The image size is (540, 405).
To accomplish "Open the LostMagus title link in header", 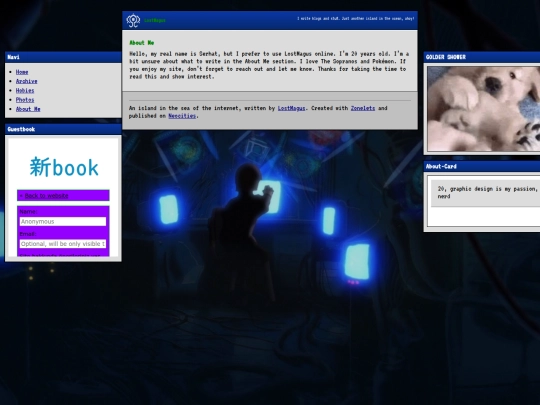I will (x=155, y=20).
